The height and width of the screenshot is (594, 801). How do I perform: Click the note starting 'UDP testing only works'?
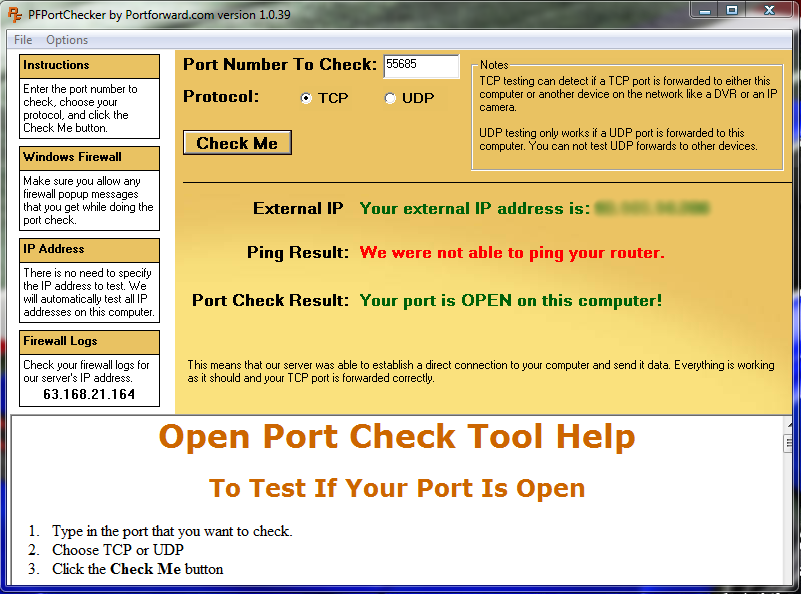[618, 139]
